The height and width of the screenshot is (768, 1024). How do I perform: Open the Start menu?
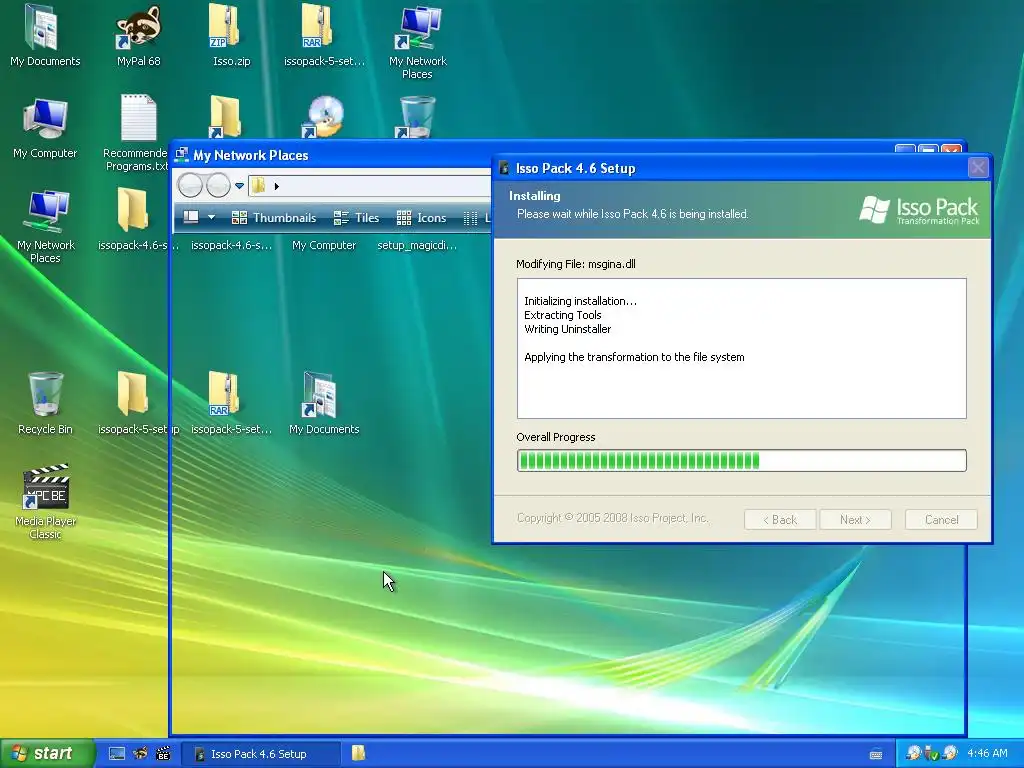[47, 754]
